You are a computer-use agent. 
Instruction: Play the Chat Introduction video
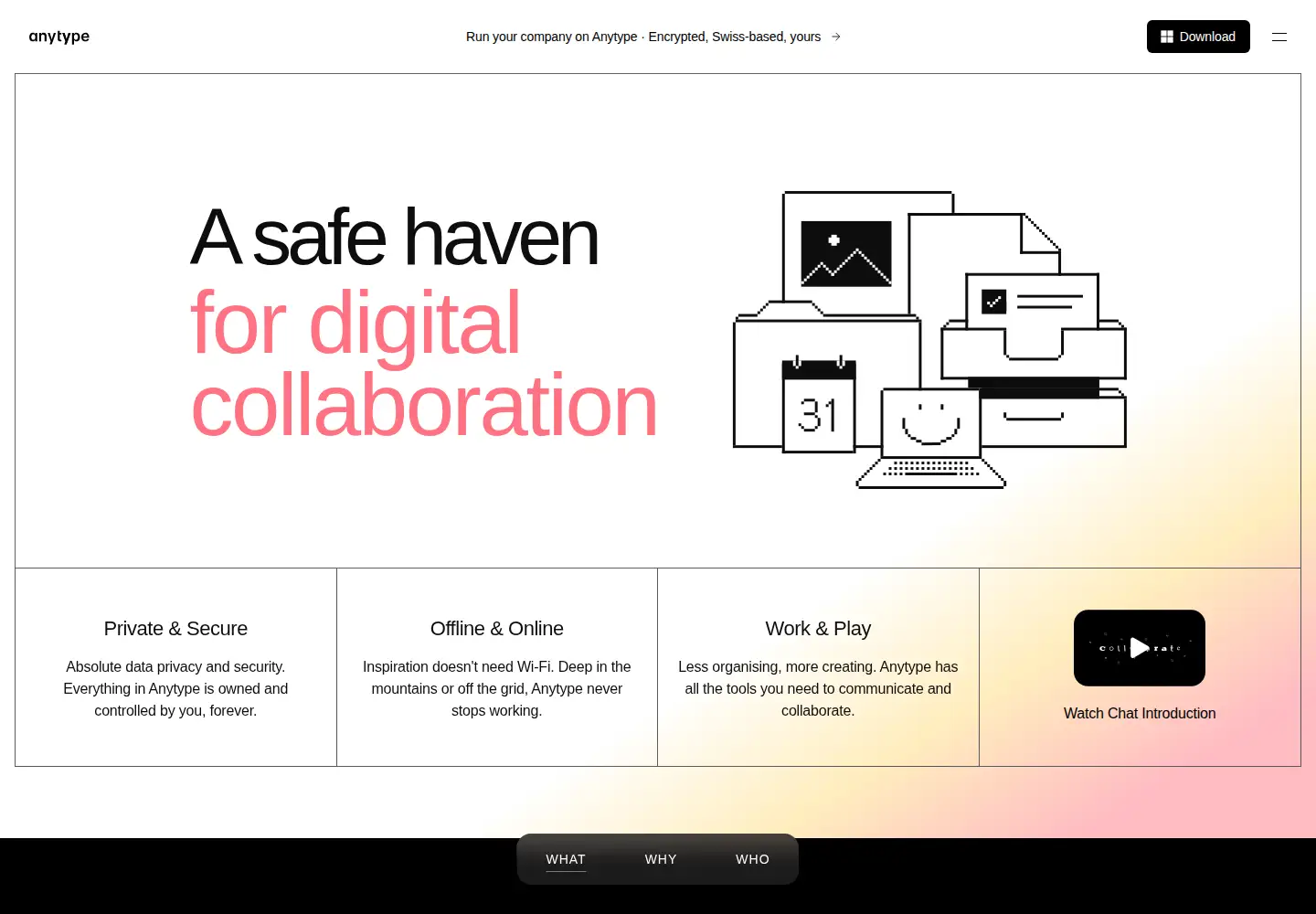pyautogui.click(x=1140, y=648)
